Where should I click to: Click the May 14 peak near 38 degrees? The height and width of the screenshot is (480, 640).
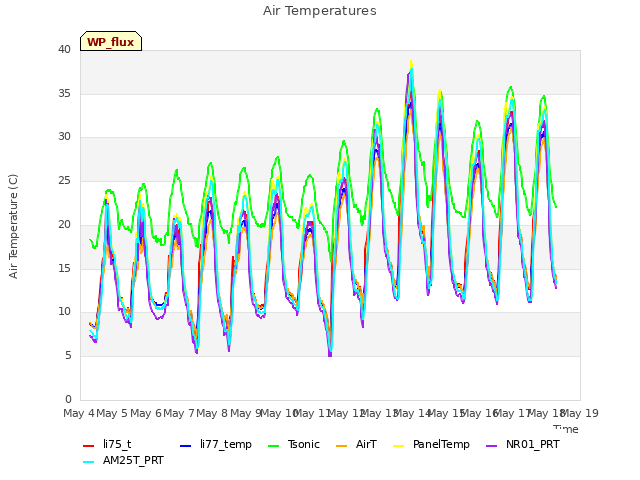pos(411,62)
